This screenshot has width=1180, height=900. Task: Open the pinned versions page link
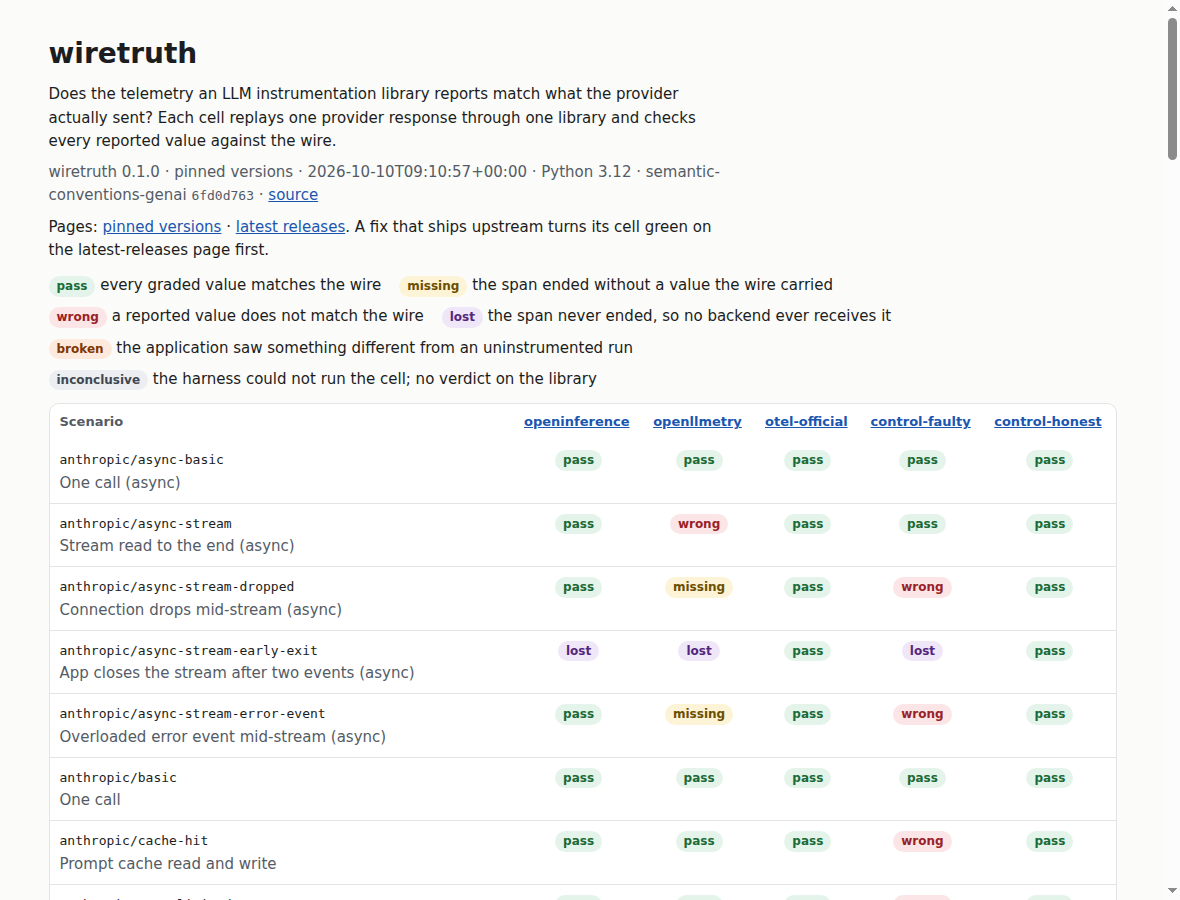(x=162, y=227)
